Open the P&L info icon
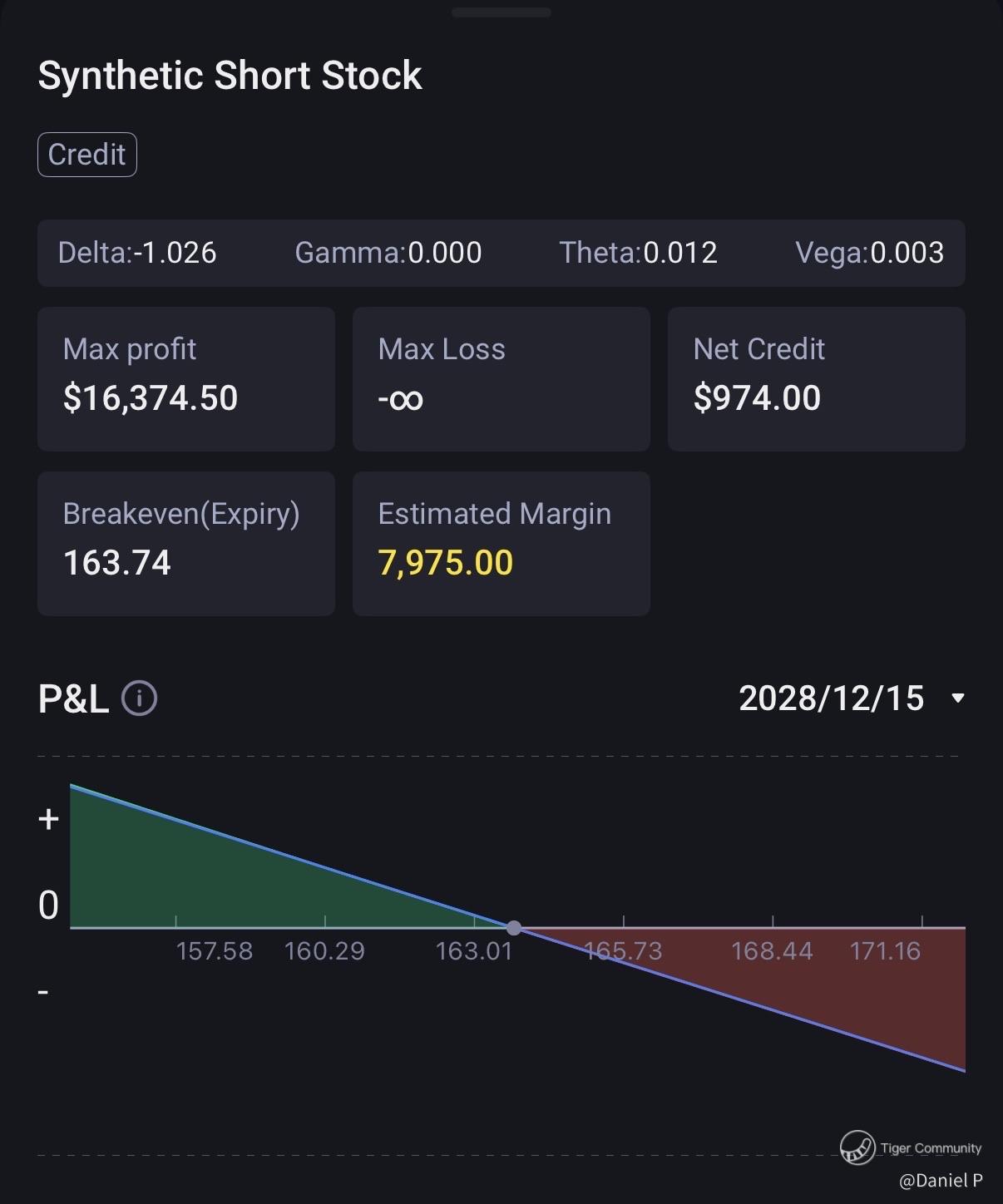Viewport: 1003px width, 1204px height. point(139,698)
